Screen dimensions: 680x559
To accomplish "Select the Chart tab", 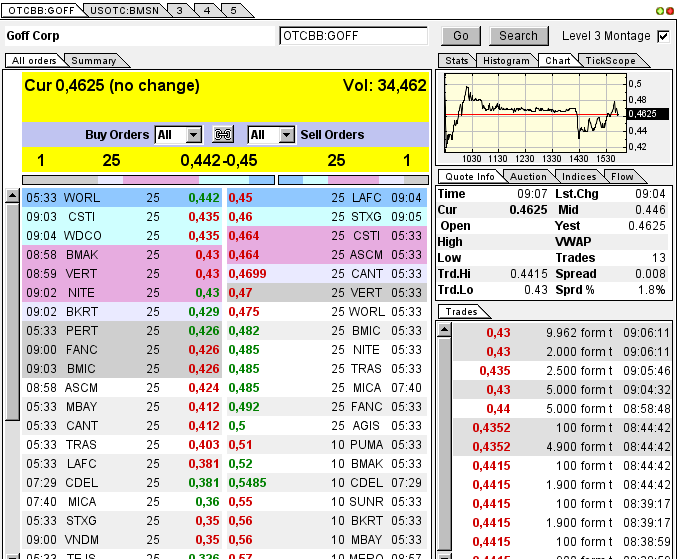I will tap(558, 61).
